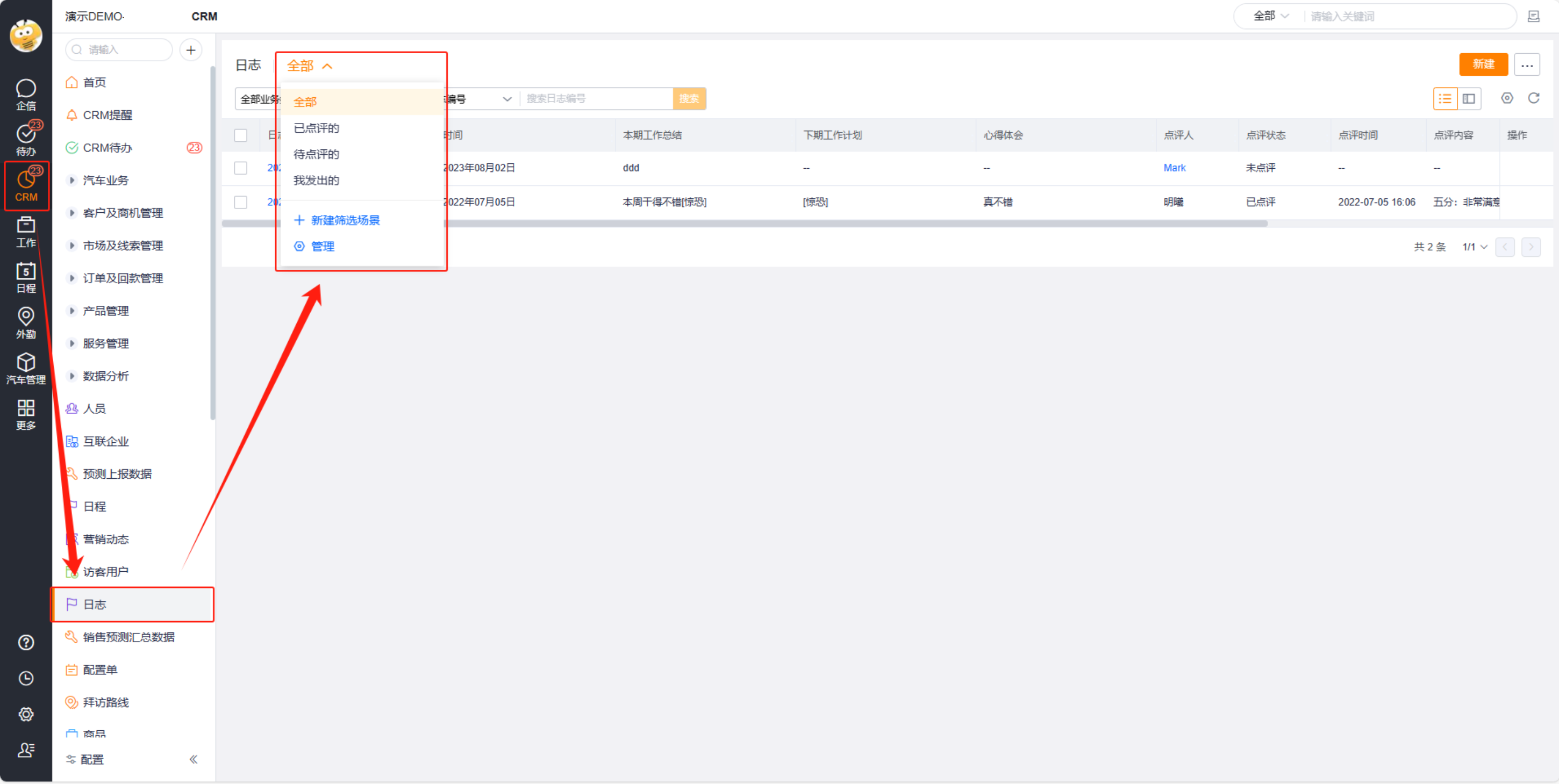The width and height of the screenshot is (1559, 784).
Task: Expand the 汽车业务 tree node
Action: (72, 180)
